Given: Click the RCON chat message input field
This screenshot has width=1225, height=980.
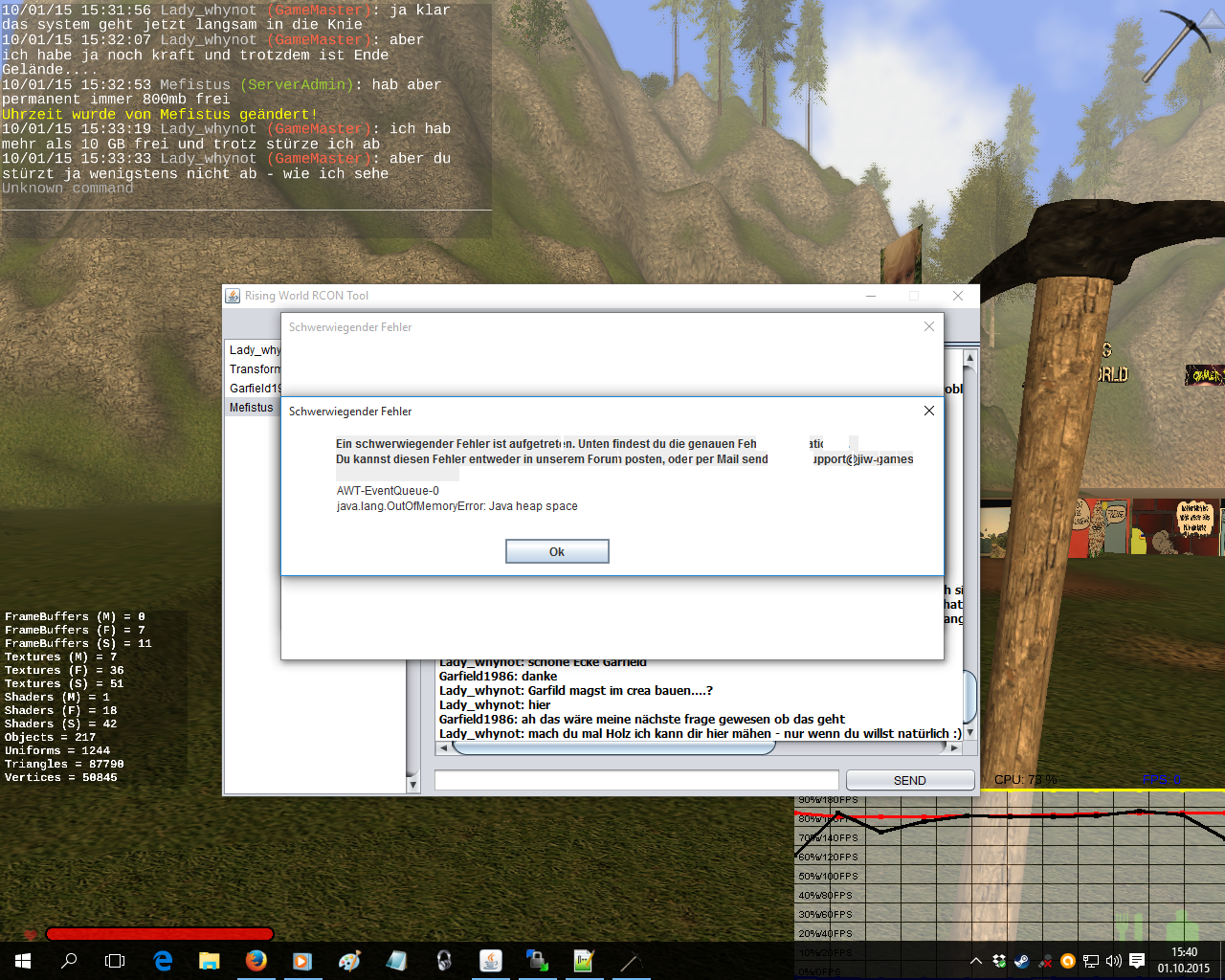Looking at the screenshot, I should point(636,780).
